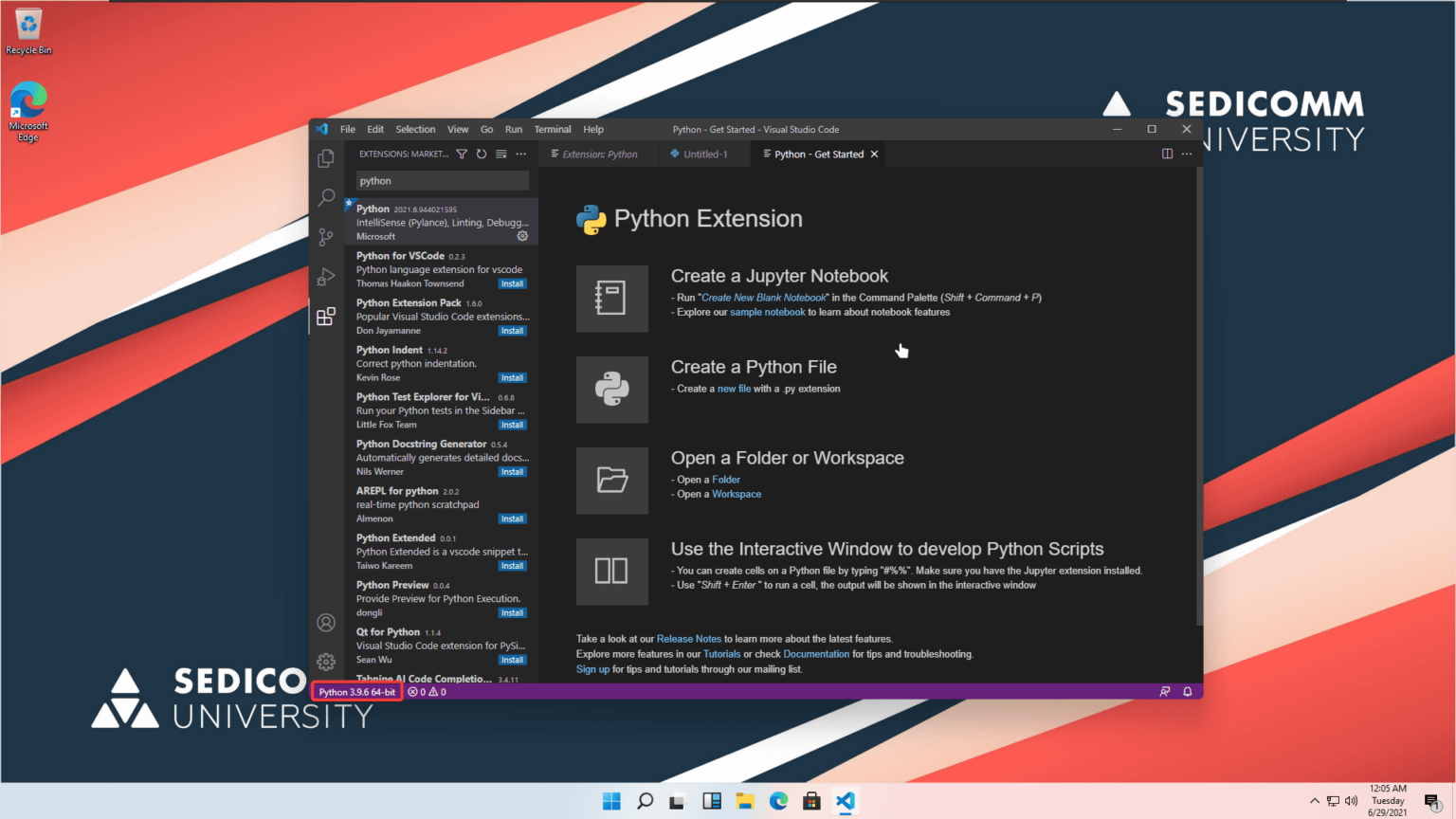The image size is (1456, 819).
Task: Select Python 3.9.6 64-bit interpreter in status bar
Action: pos(357,692)
